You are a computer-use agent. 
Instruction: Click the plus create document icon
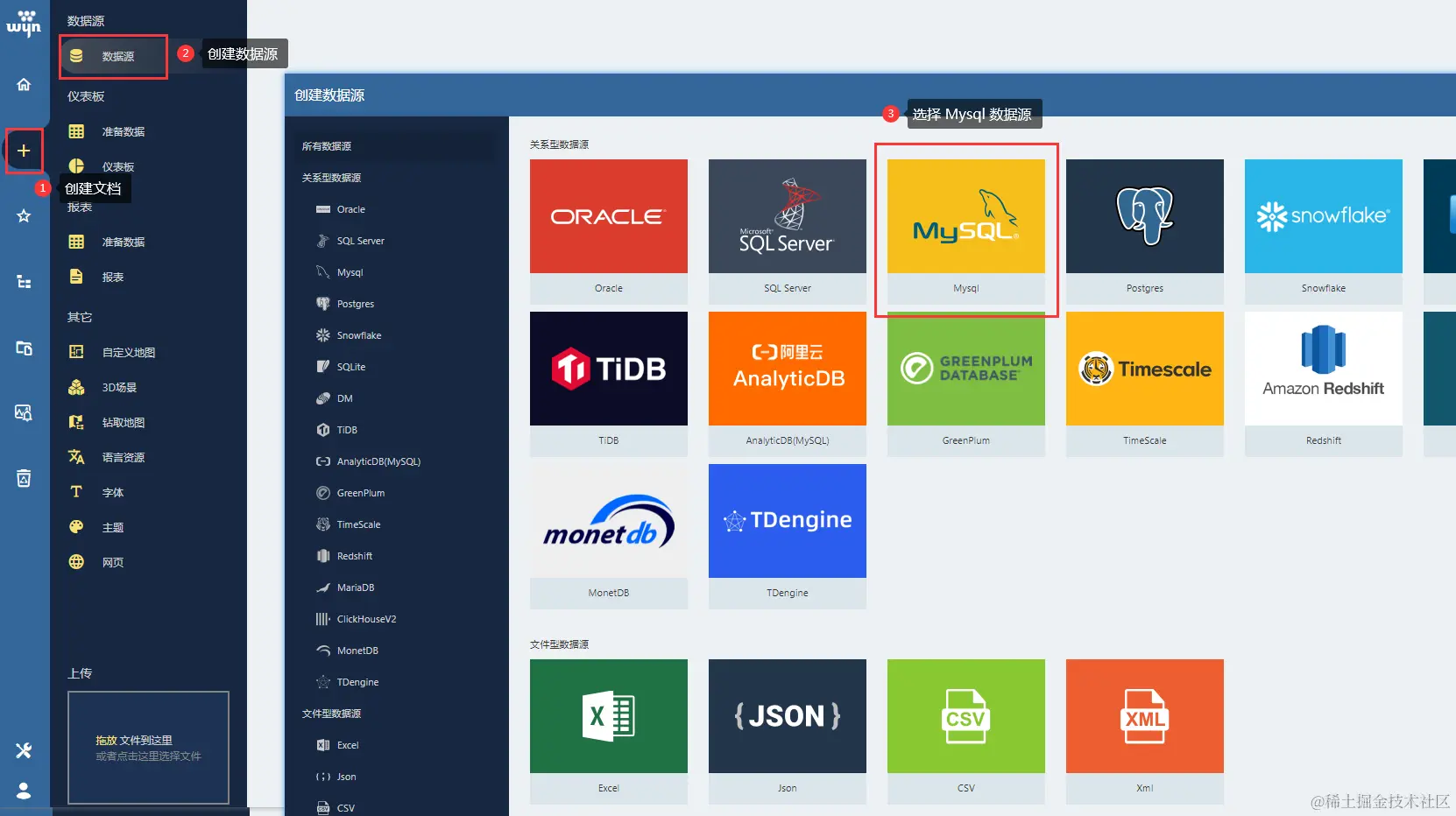(x=24, y=151)
